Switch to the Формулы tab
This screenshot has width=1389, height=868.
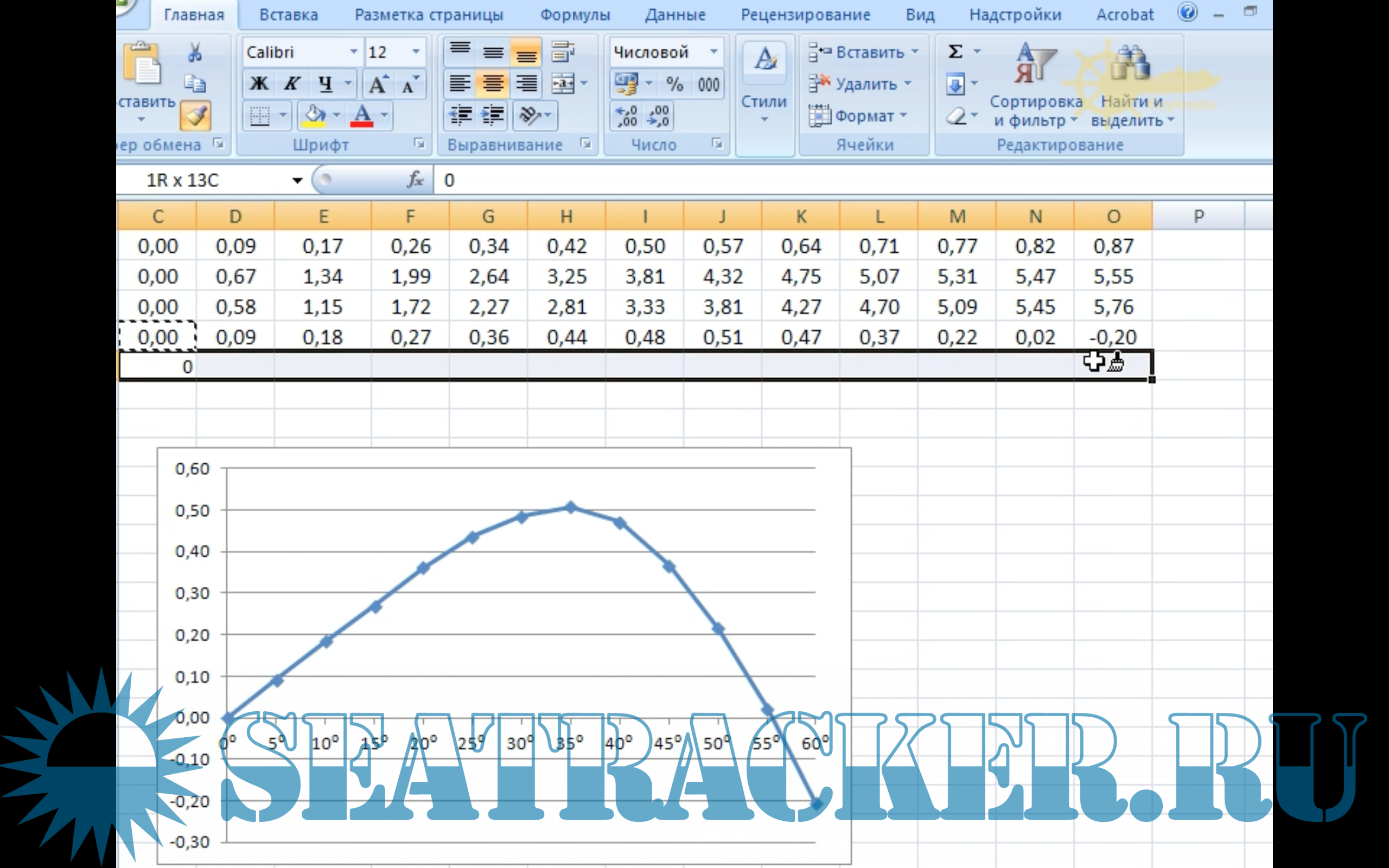click(x=575, y=15)
